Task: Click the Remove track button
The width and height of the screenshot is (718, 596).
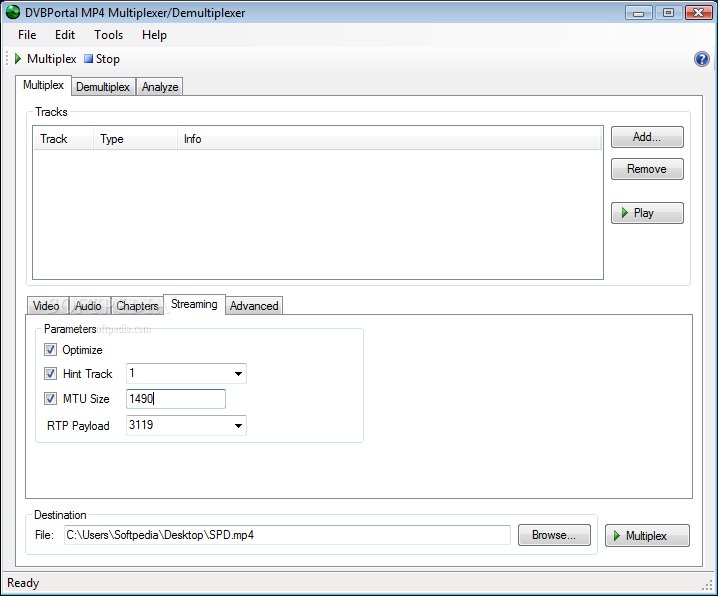Action: [x=647, y=169]
